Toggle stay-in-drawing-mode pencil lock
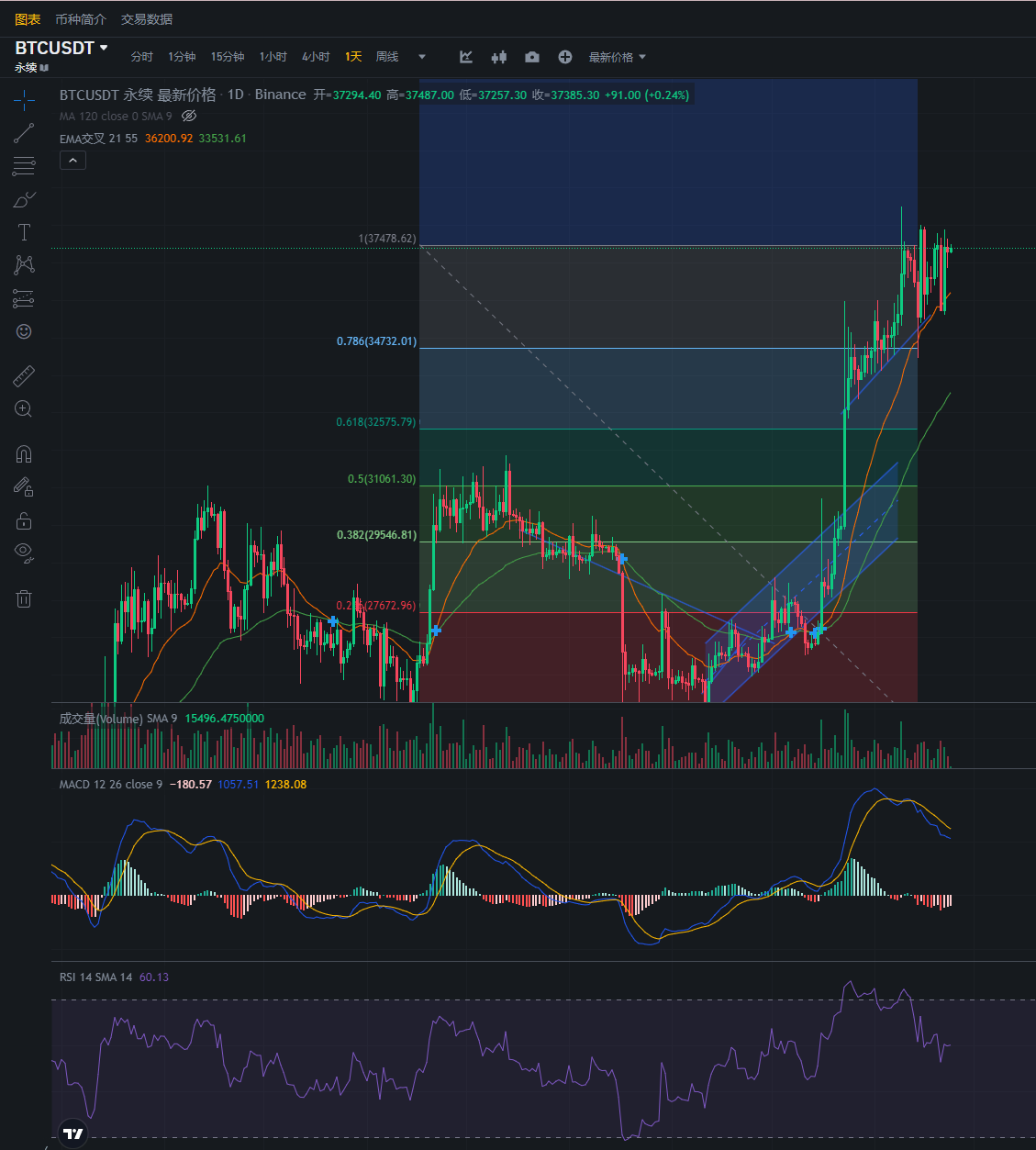This screenshot has height=1150, width=1036. point(24,486)
